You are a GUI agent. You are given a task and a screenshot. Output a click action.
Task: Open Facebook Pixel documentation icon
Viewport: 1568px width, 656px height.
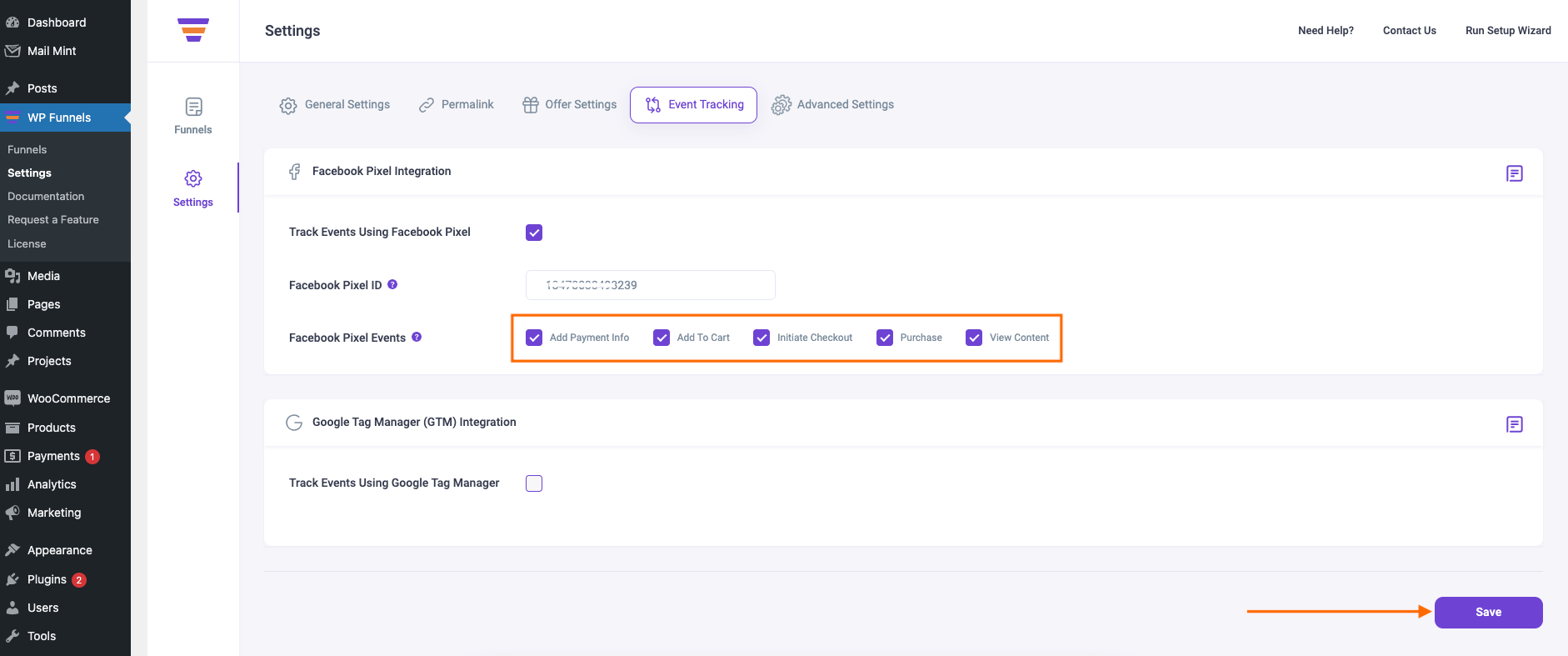pyautogui.click(x=1515, y=173)
